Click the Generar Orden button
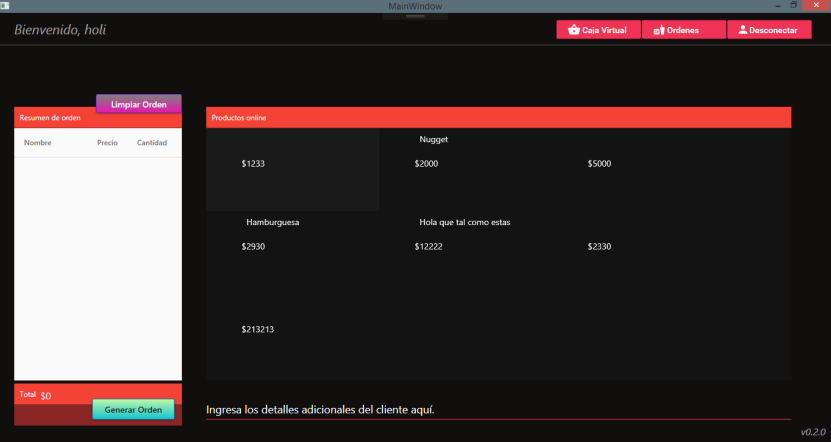Viewport: 831px width, 442px height. [x=133, y=409]
